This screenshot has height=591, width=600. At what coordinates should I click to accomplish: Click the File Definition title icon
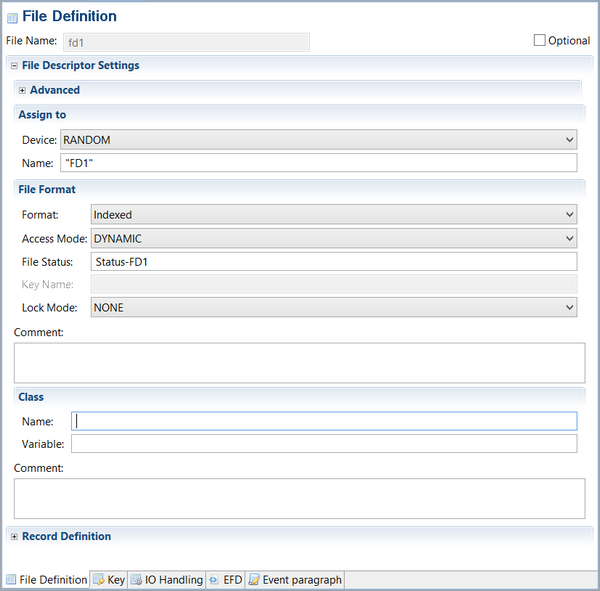12,17
